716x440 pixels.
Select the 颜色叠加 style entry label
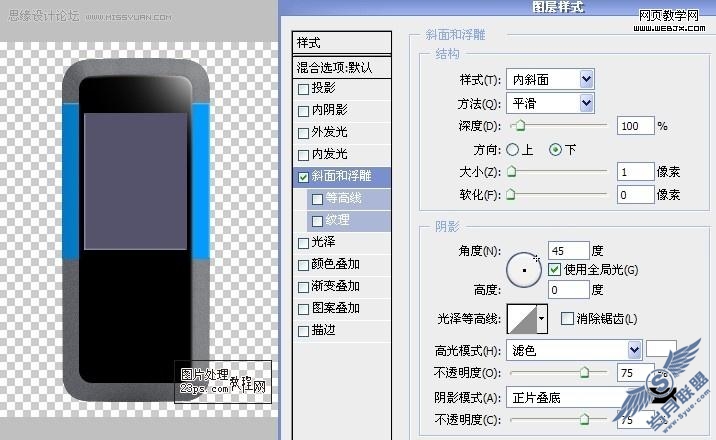click(x=335, y=264)
